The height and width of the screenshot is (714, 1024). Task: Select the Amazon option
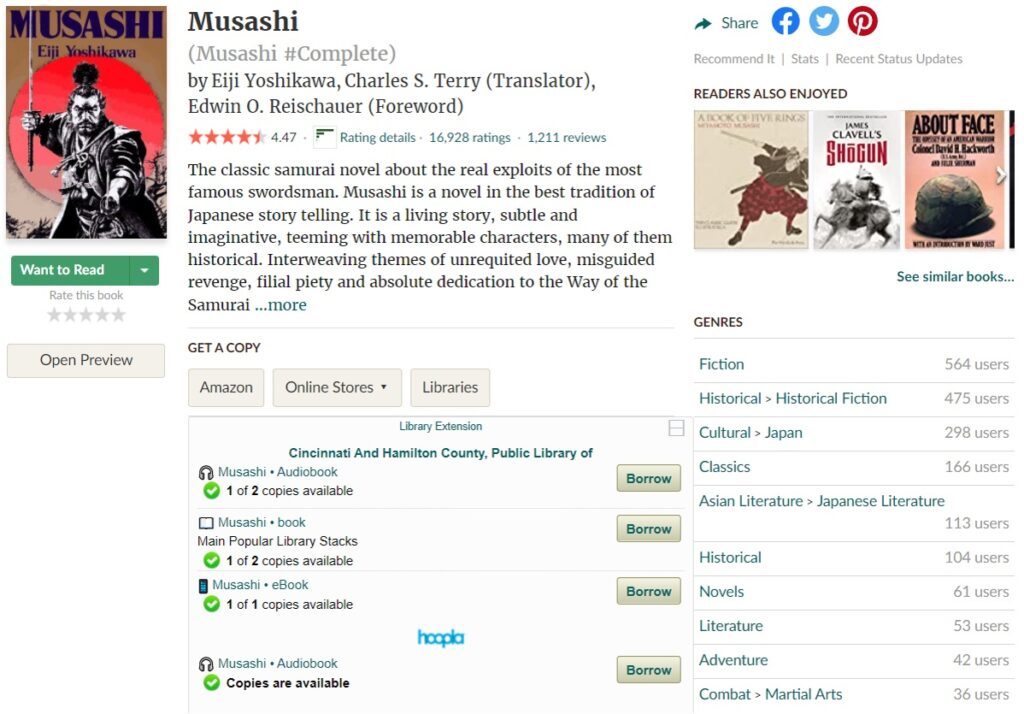tap(226, 387)
